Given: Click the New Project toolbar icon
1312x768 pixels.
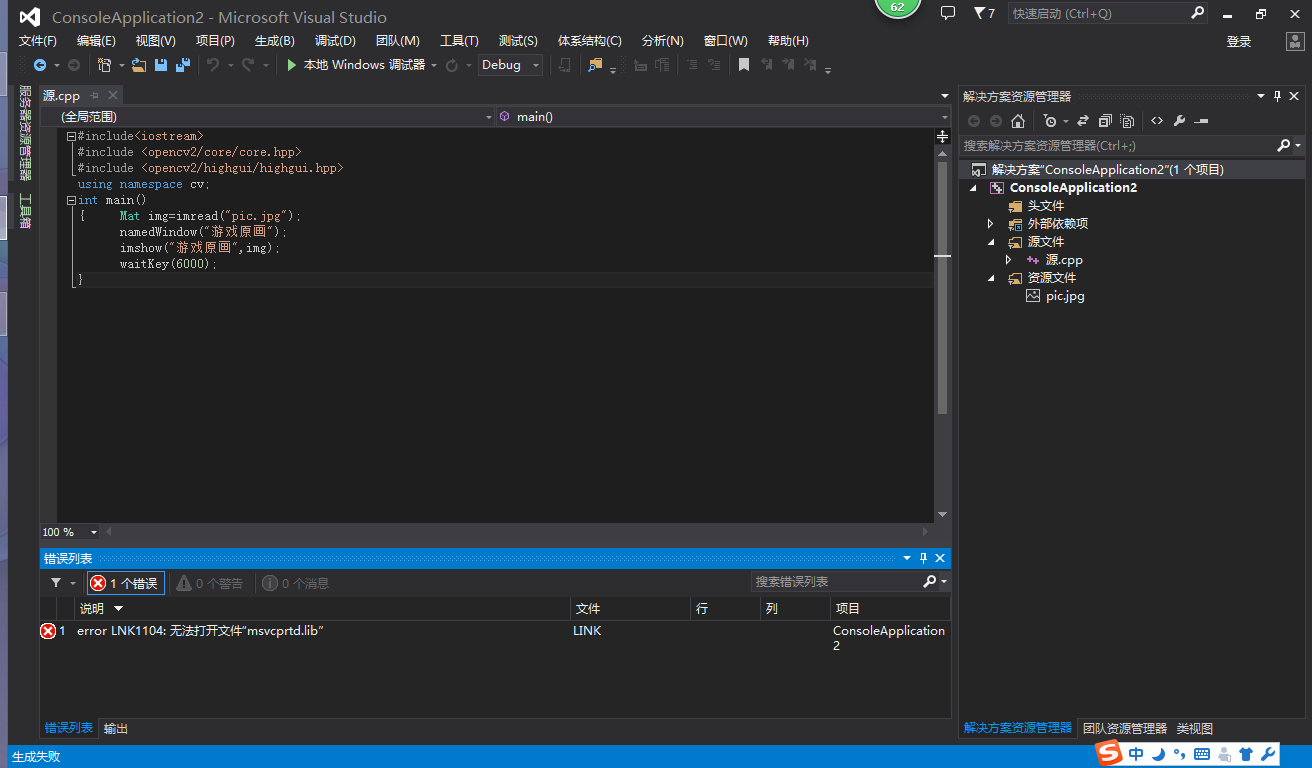Looking at the screenshot, I should 104,65.
